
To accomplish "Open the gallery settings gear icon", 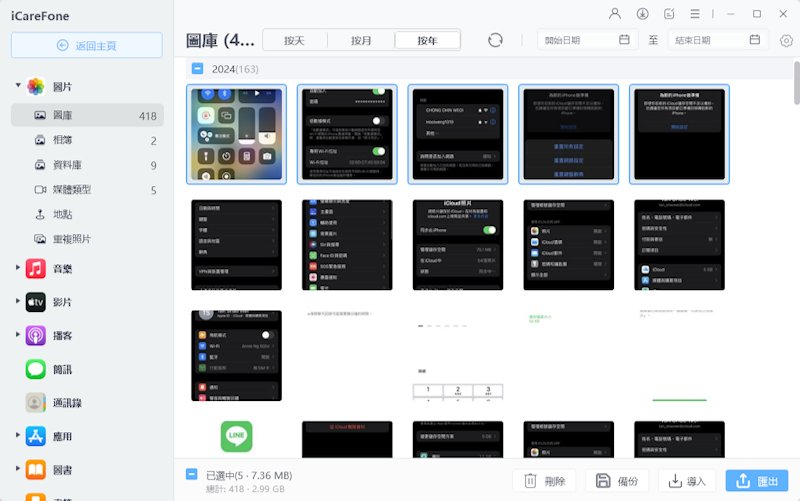I will [786, 40].
